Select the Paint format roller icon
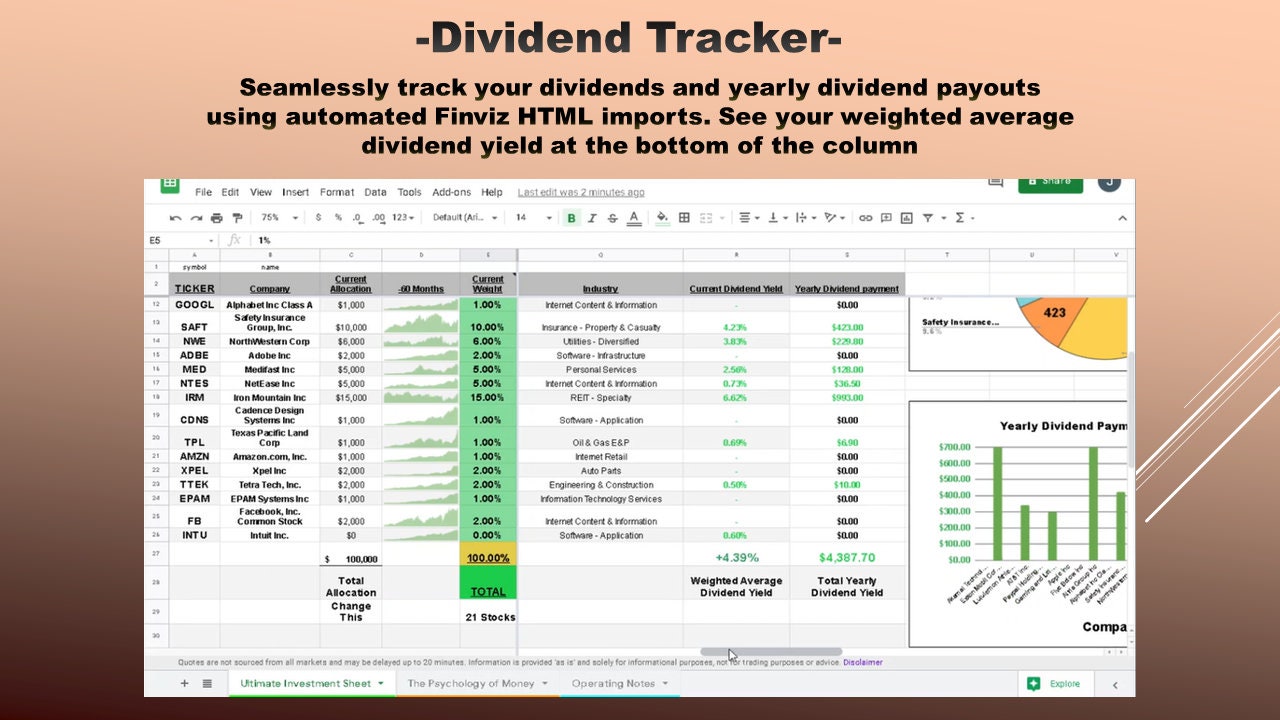 point(237,218)
